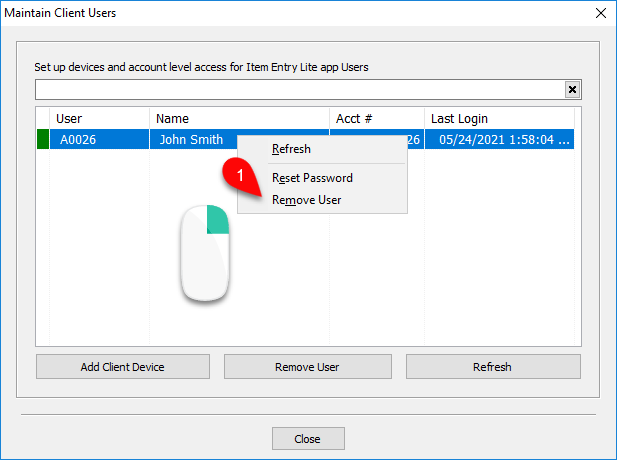The height and width of the screenshot is (460, 617).
Task: Select user ID A0026 in the list
Action: pos(78,140)
